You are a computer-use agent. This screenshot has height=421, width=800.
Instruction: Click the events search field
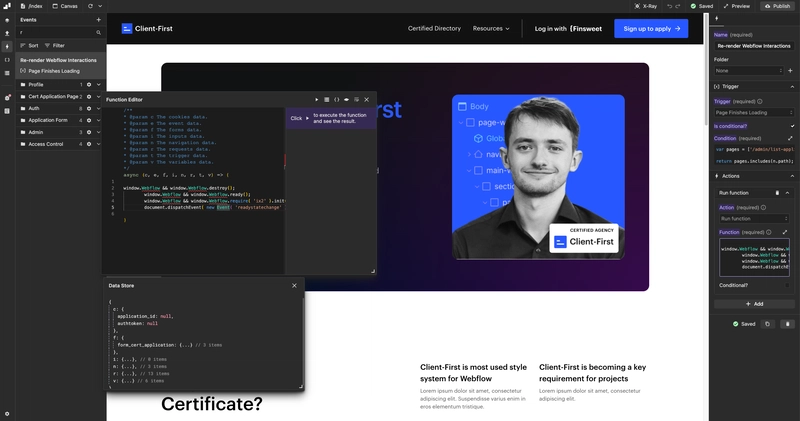click(x=56, y=32)
